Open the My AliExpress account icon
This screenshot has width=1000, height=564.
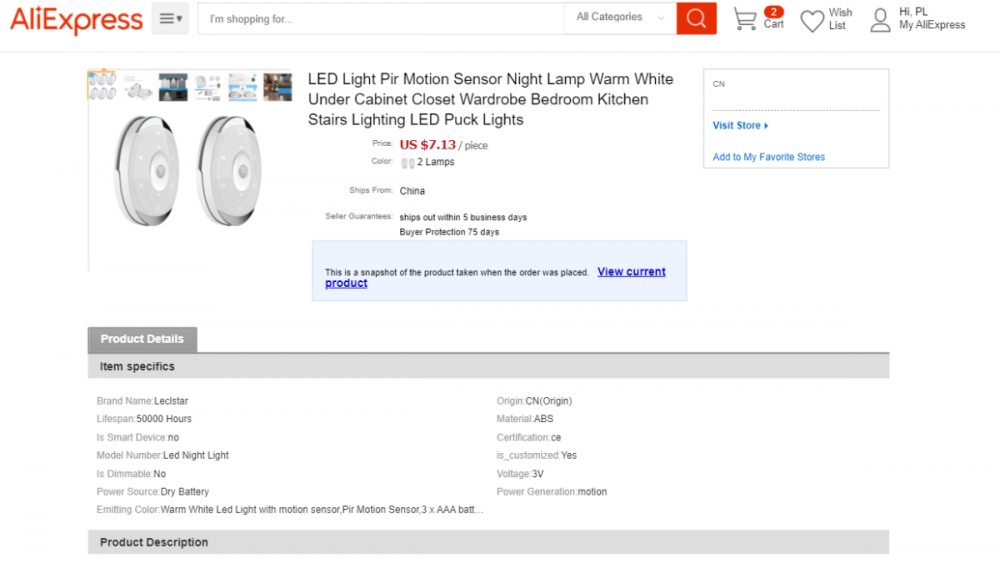point(880,20)
